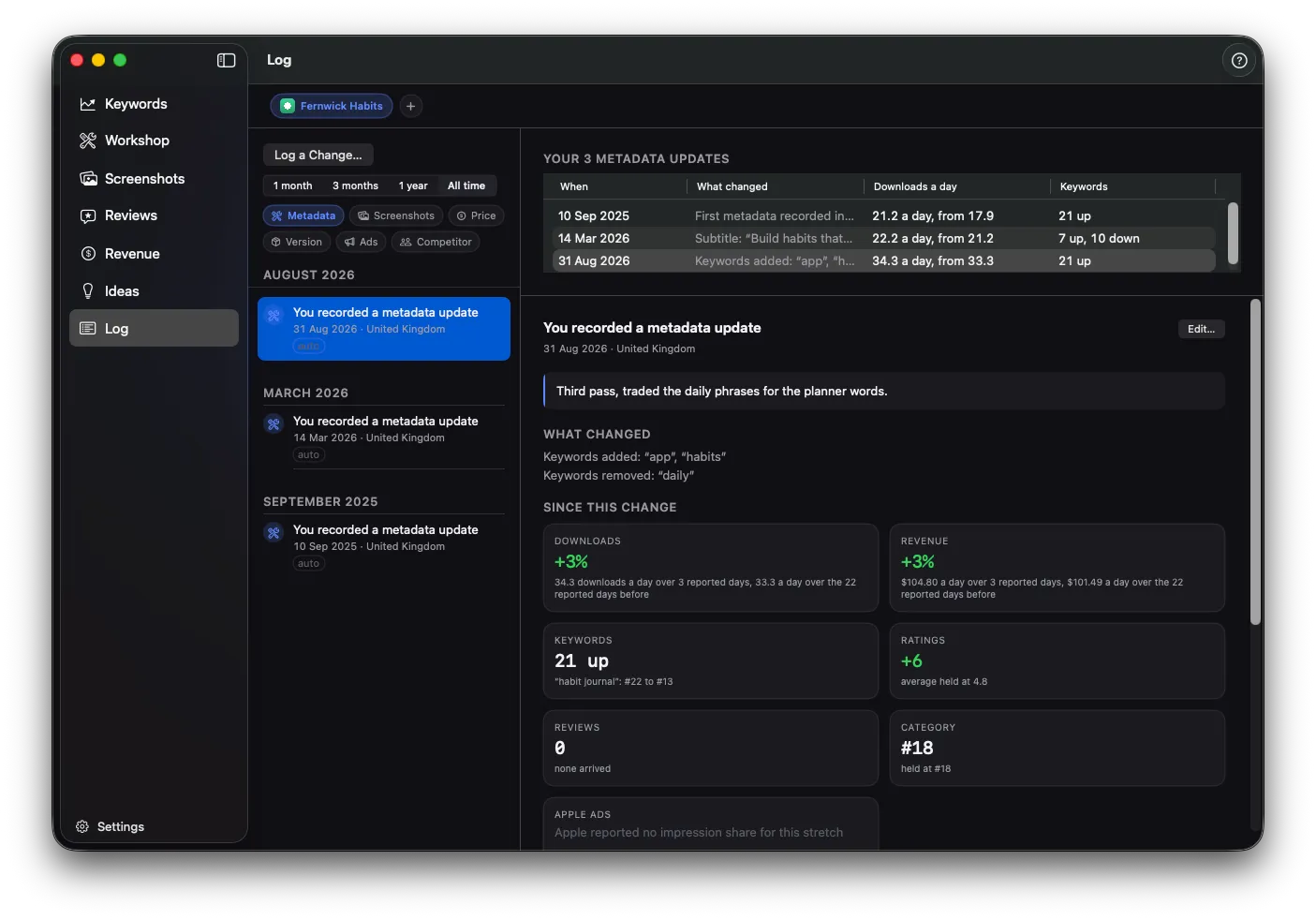The width and height of the screenshot is (1316, 920).
Task: Open the Keywords section
Action: [154, 104]
